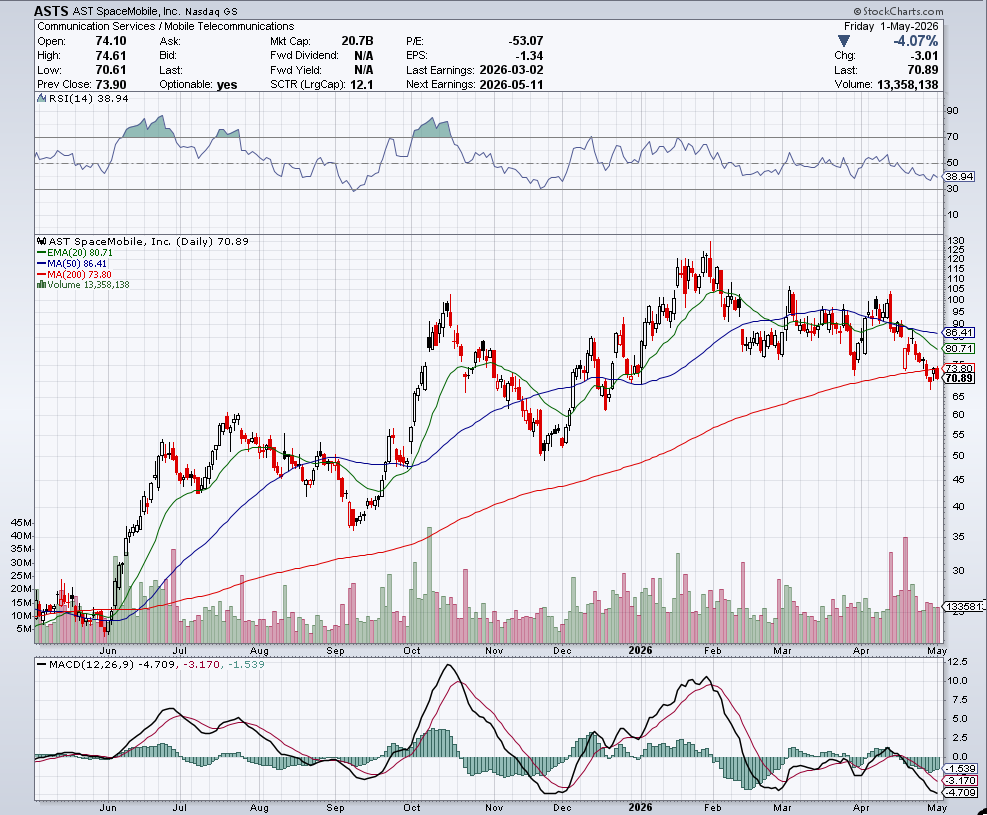Click Last Earnings date 2026-03-02
Viewport: 987px width, 815px height.
511,70
